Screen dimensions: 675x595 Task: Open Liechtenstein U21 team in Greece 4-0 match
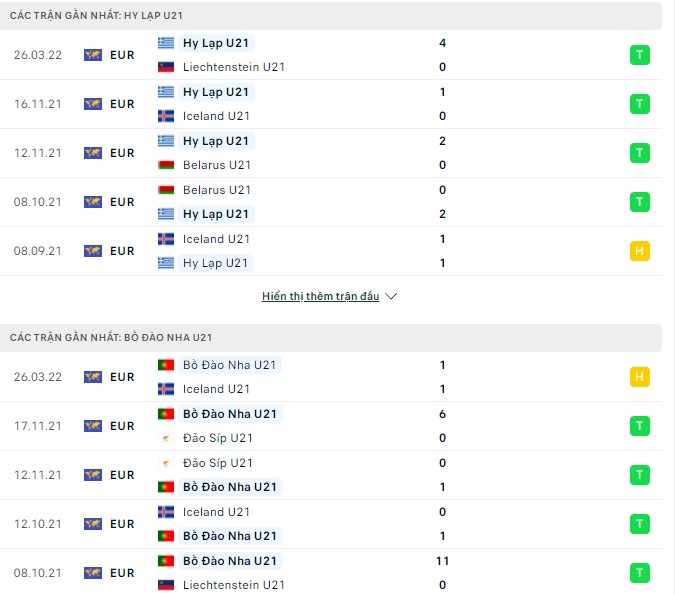[x=234, y=67]
